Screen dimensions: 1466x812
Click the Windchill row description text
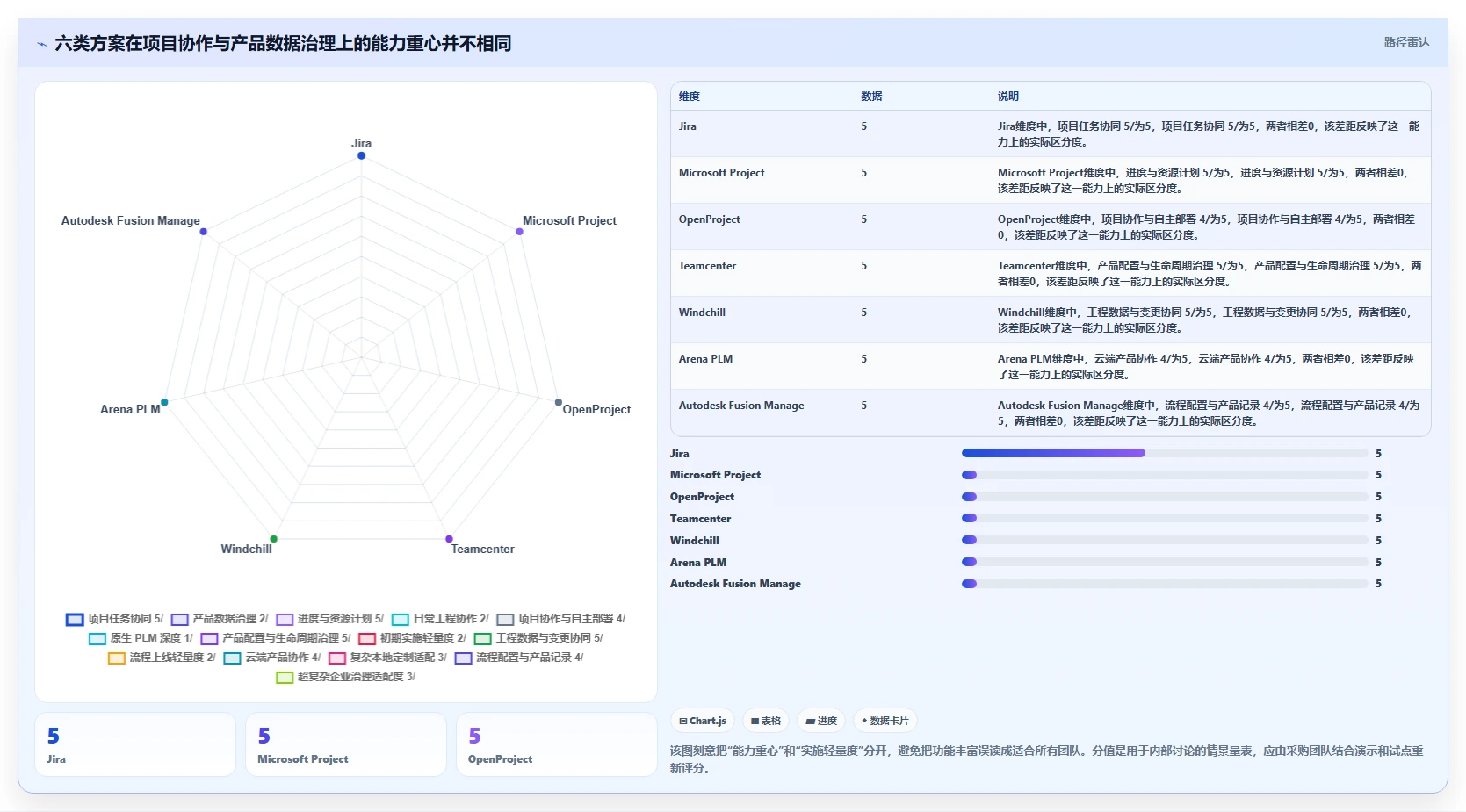pyautogui.click(x=1205, y=320)
